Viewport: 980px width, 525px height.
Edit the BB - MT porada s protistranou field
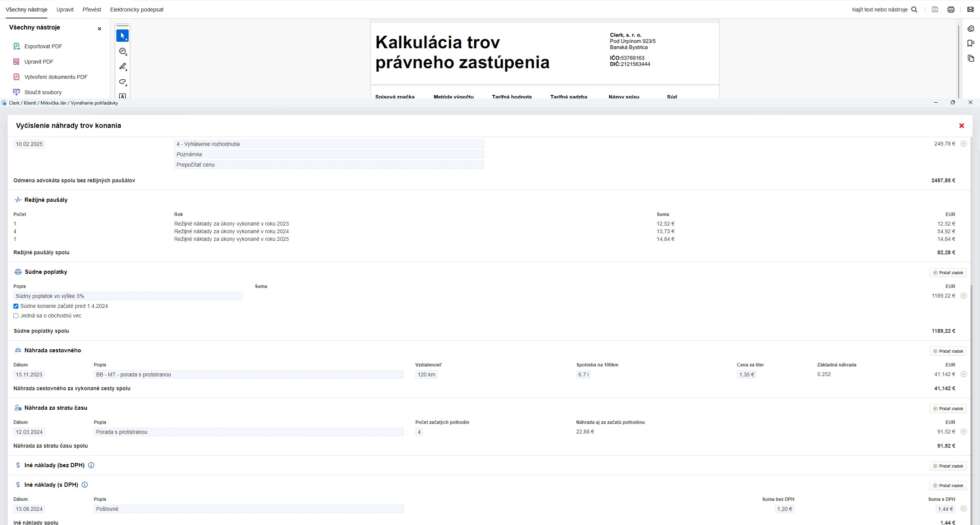tap(249, 374)
